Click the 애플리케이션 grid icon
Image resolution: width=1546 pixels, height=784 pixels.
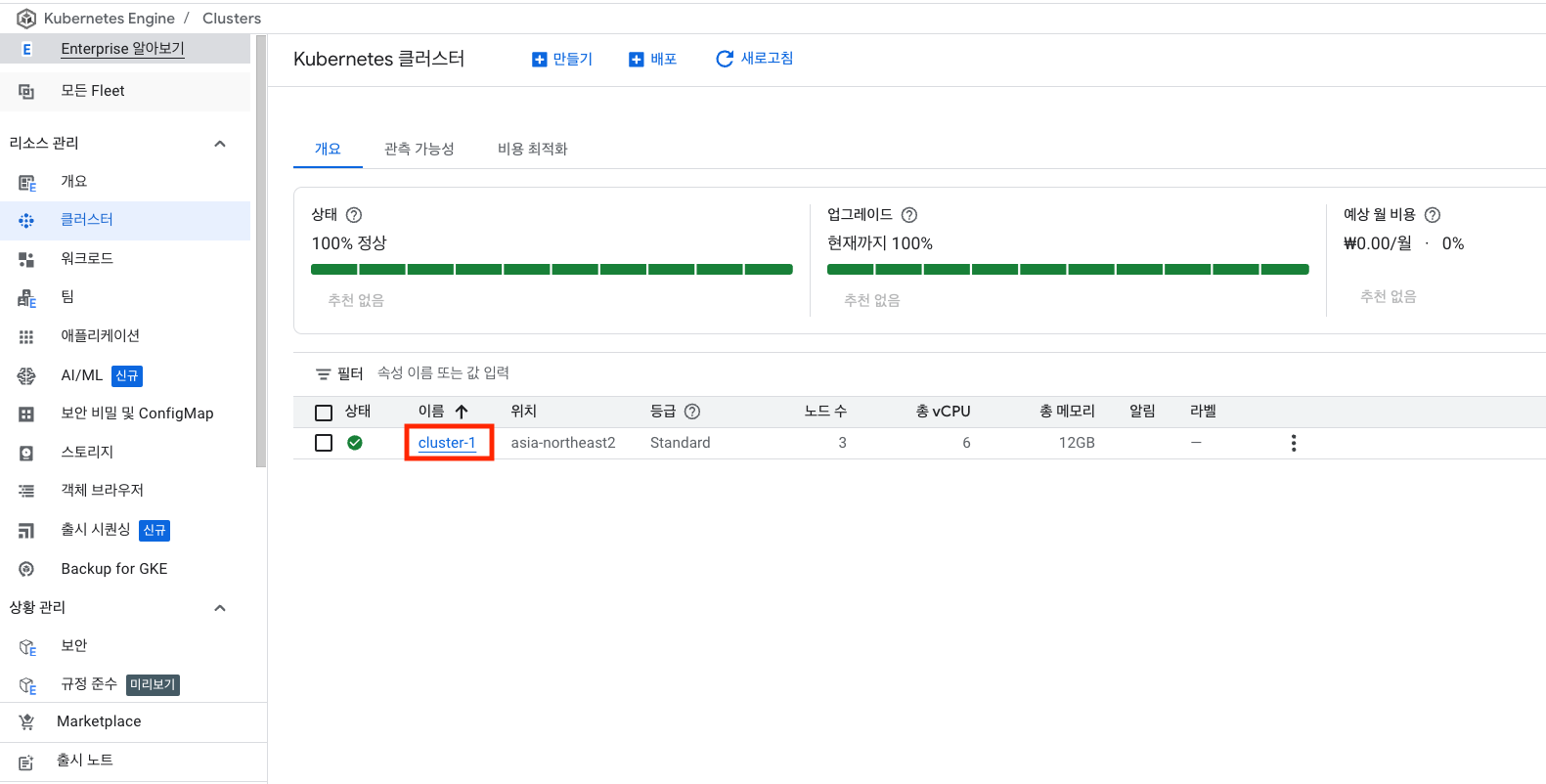[x=26, y=336]
